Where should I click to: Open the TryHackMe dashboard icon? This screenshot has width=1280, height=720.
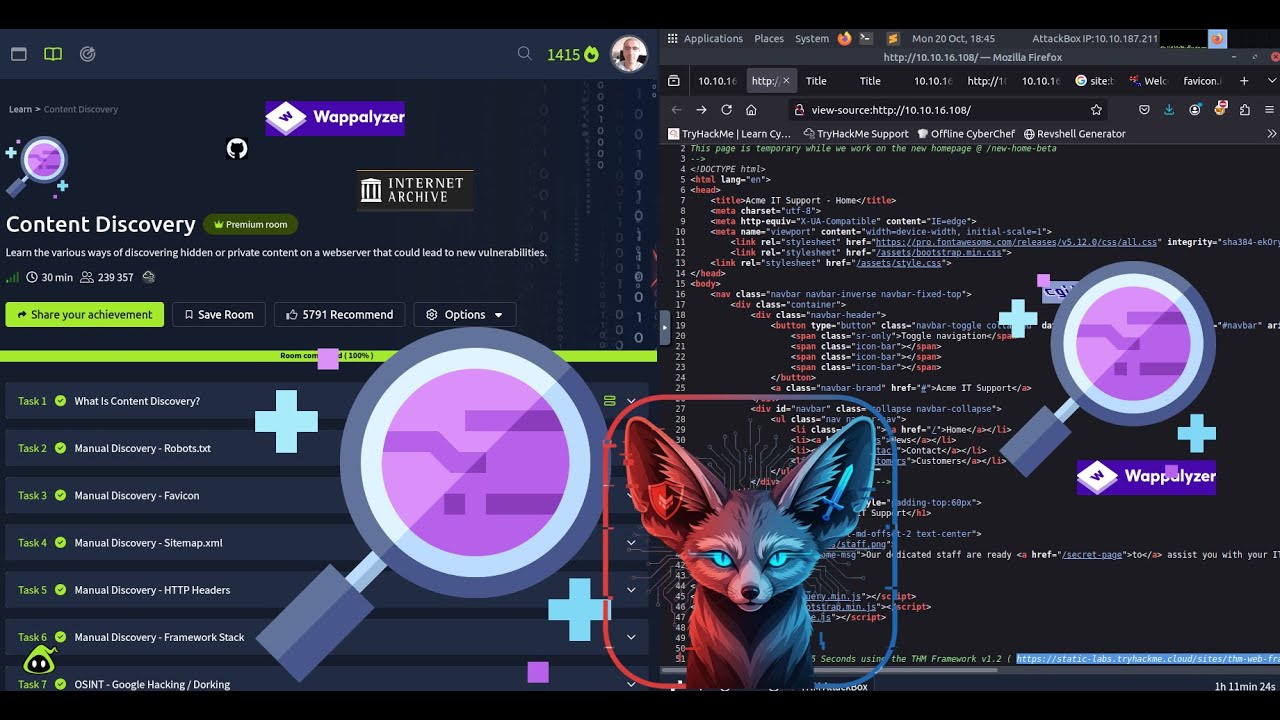(x=18, y=54)
